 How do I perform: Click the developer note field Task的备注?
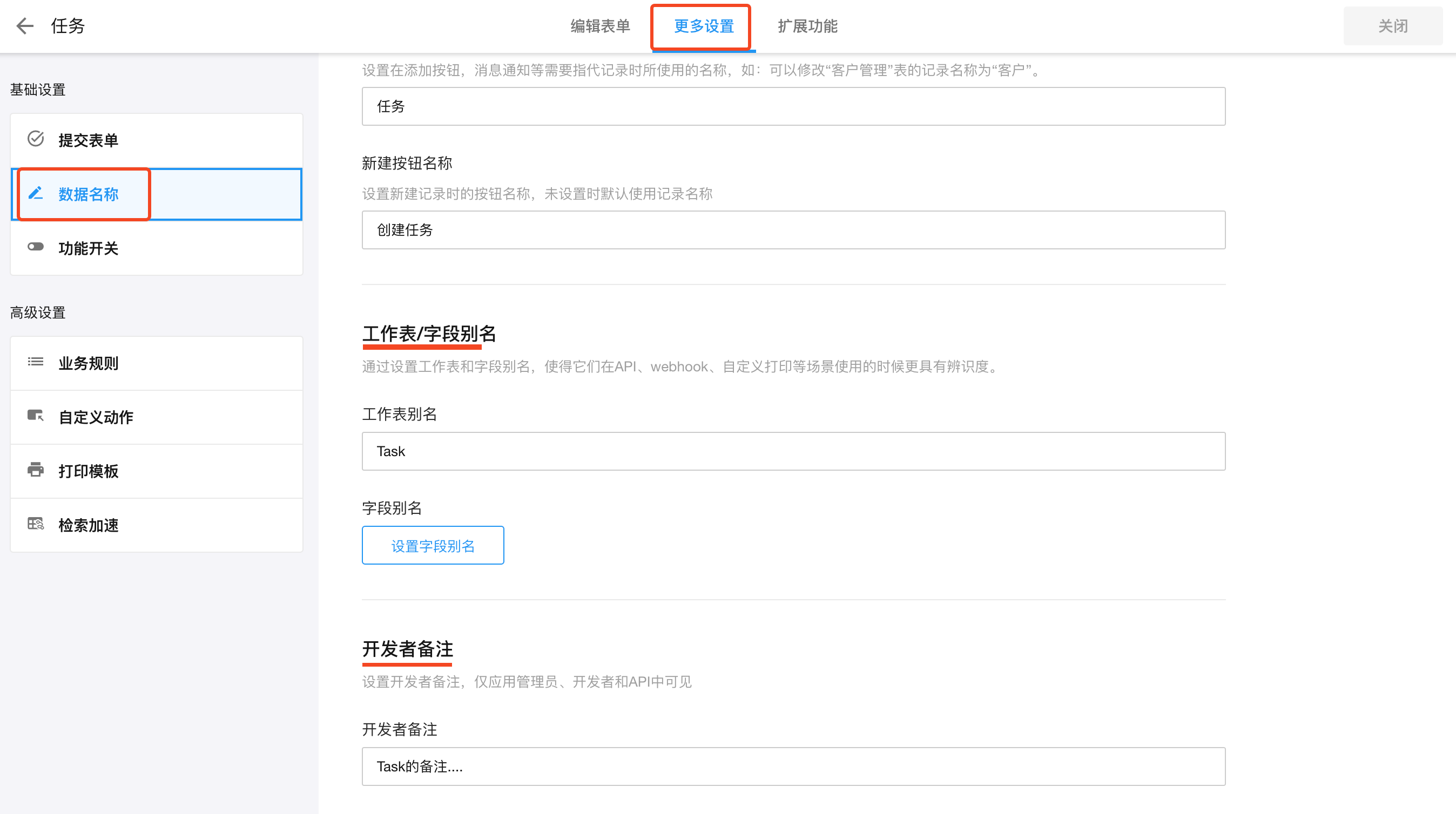[793, 766]
